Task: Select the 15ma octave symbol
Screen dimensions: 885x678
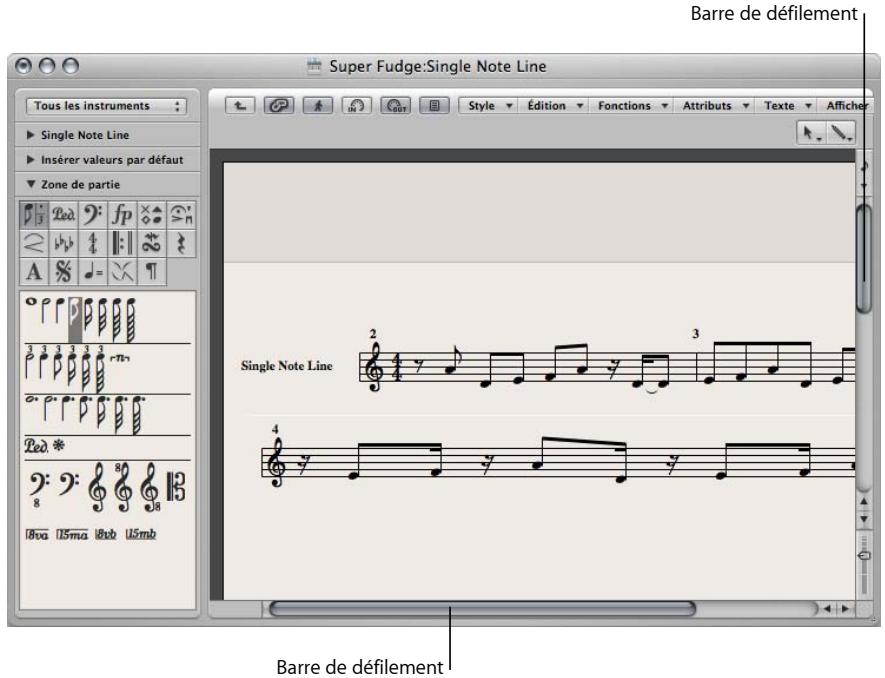Action: pos(72,534)
